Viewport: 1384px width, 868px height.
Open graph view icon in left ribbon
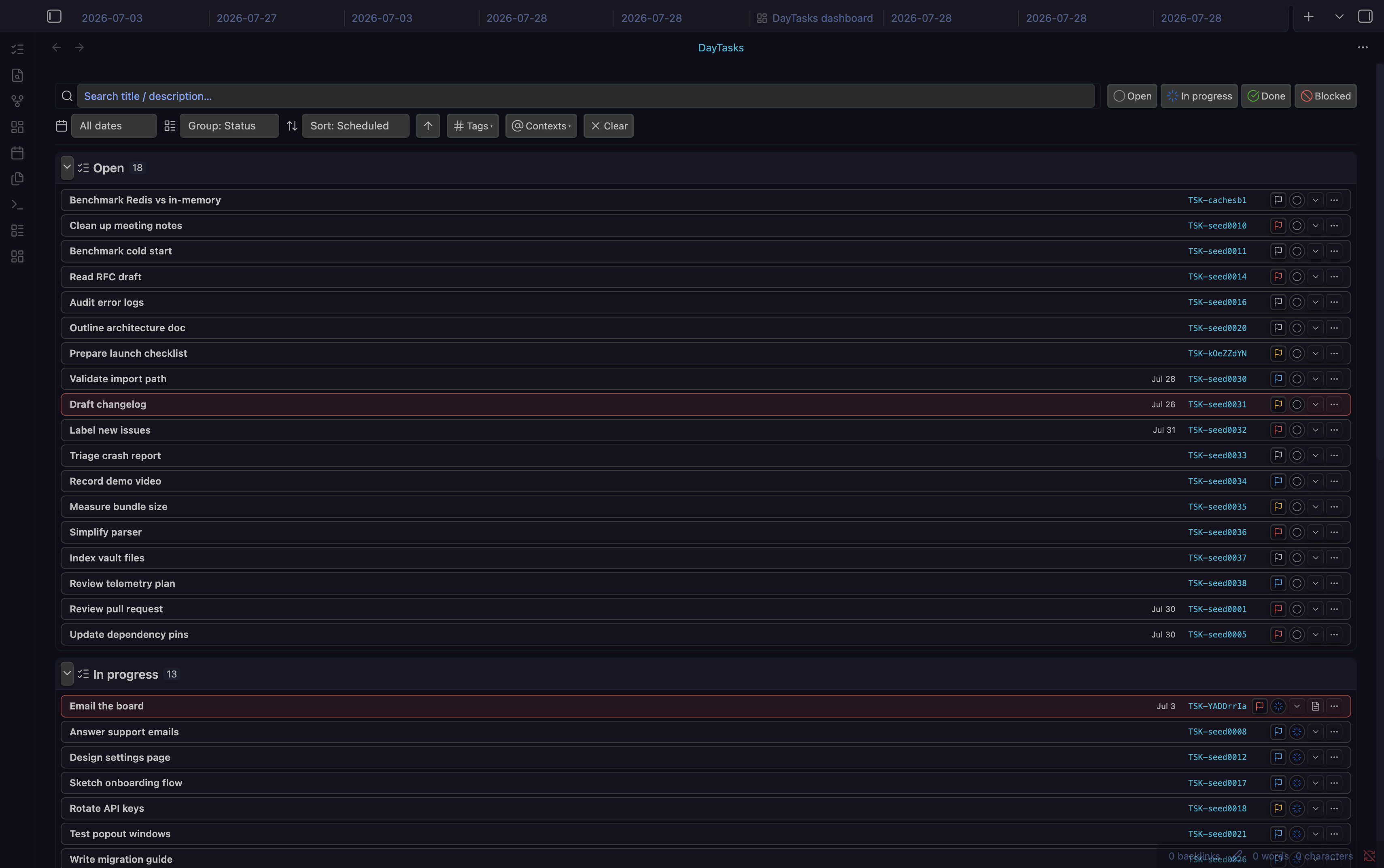pos(17,101)
